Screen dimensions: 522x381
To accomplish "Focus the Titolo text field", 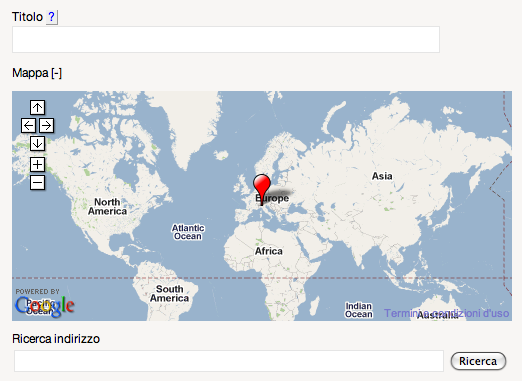I will pyautogui.click(x=226, y=39).
